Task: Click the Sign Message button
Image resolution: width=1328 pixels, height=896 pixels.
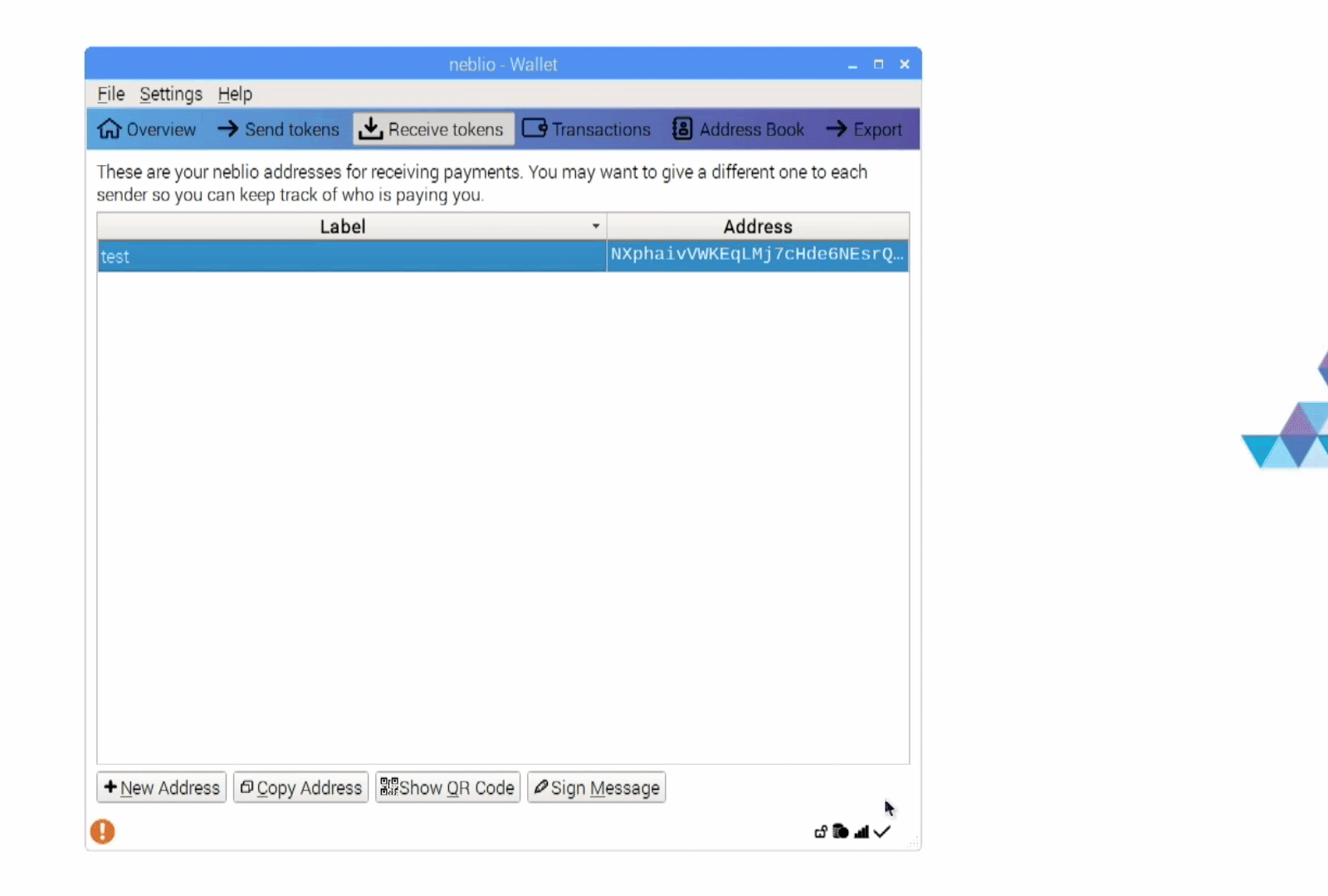Action: pos(597,787)
